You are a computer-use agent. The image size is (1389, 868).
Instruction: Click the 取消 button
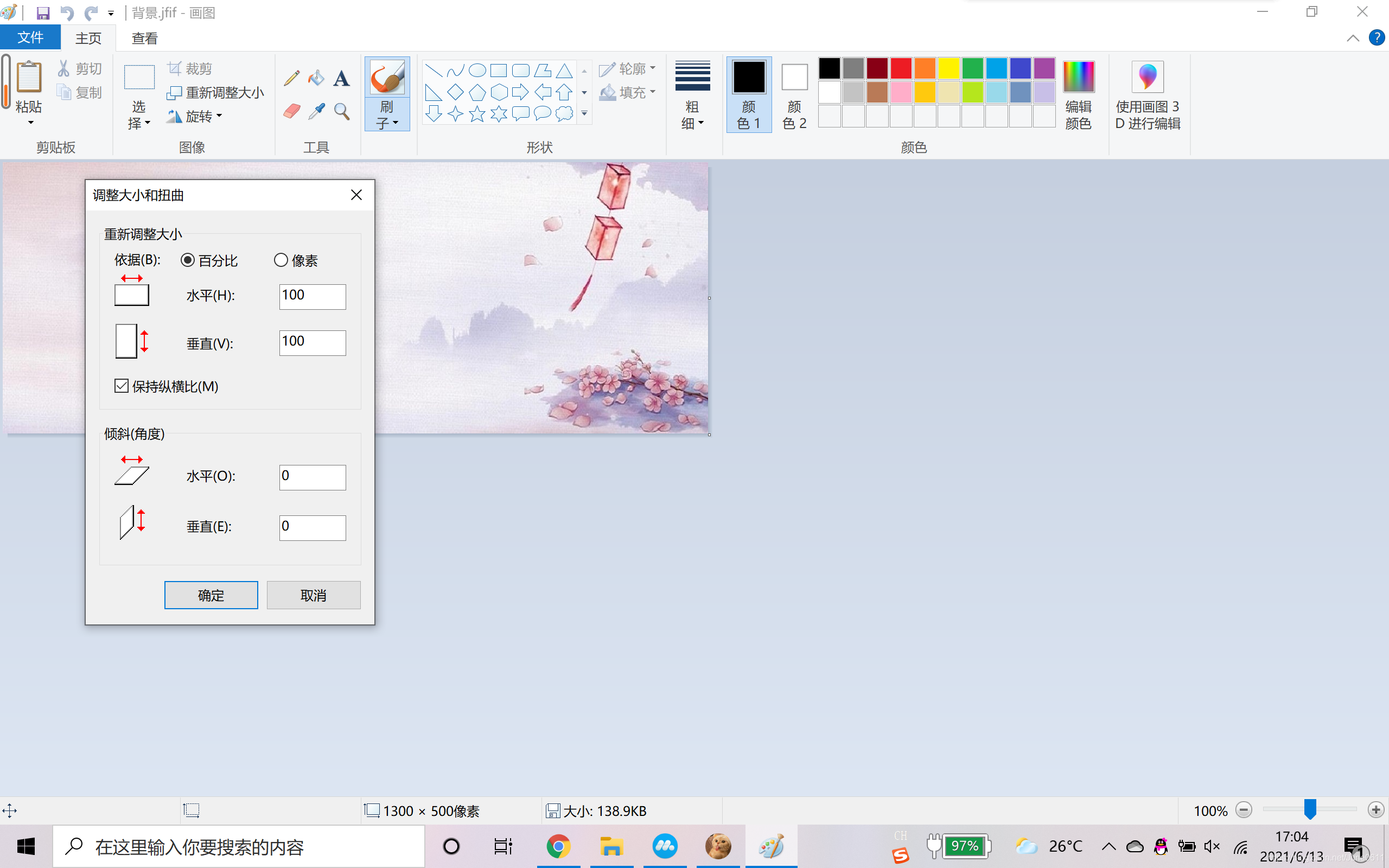click(314, 595)
